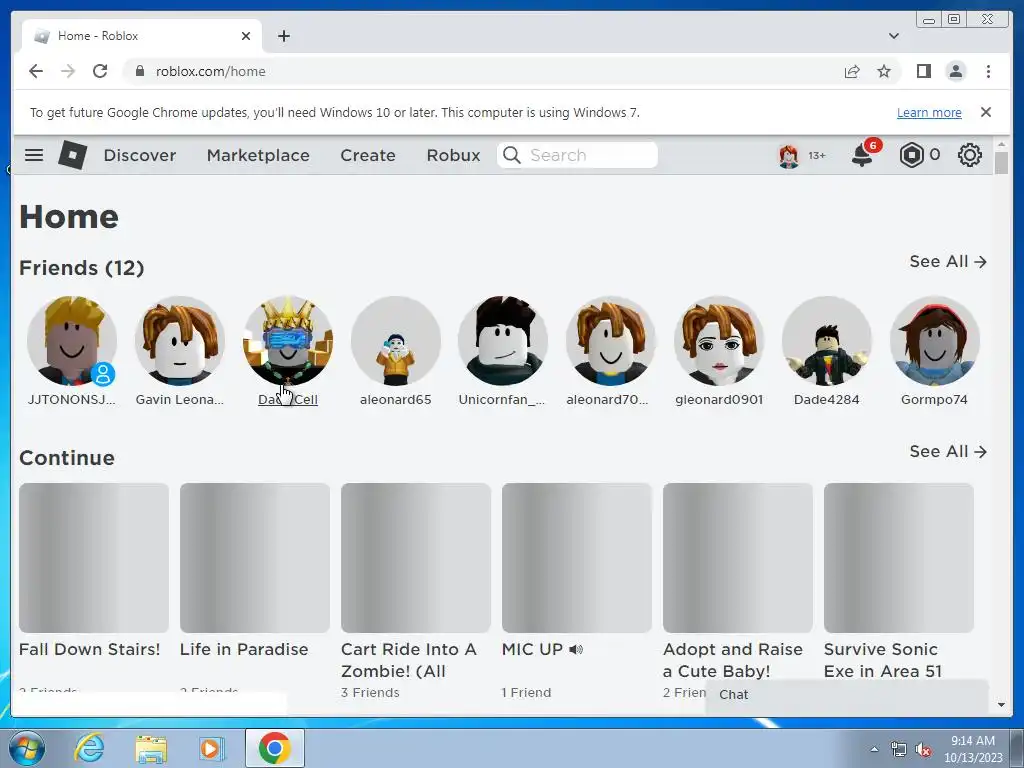
Task: Select the Home - Roblox browser tab
Action: (x=142, y=36)
